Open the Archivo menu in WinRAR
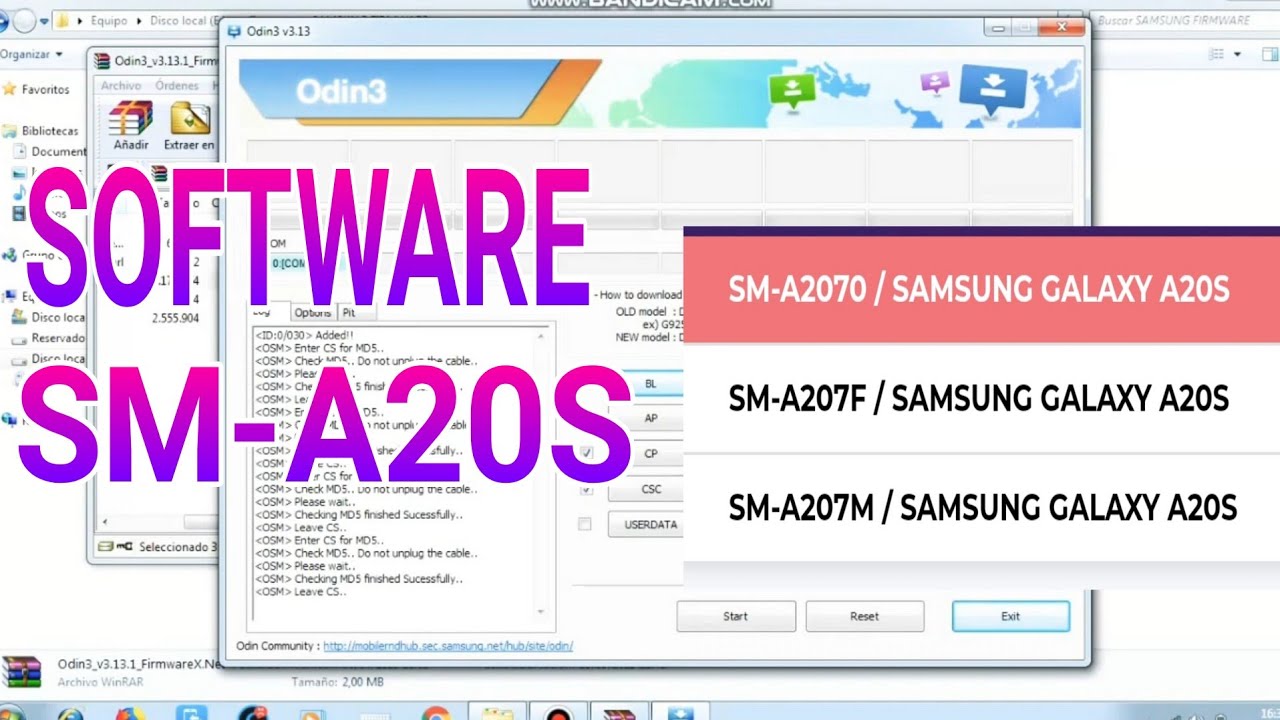The image size is (1280, 720). point(120,86)
